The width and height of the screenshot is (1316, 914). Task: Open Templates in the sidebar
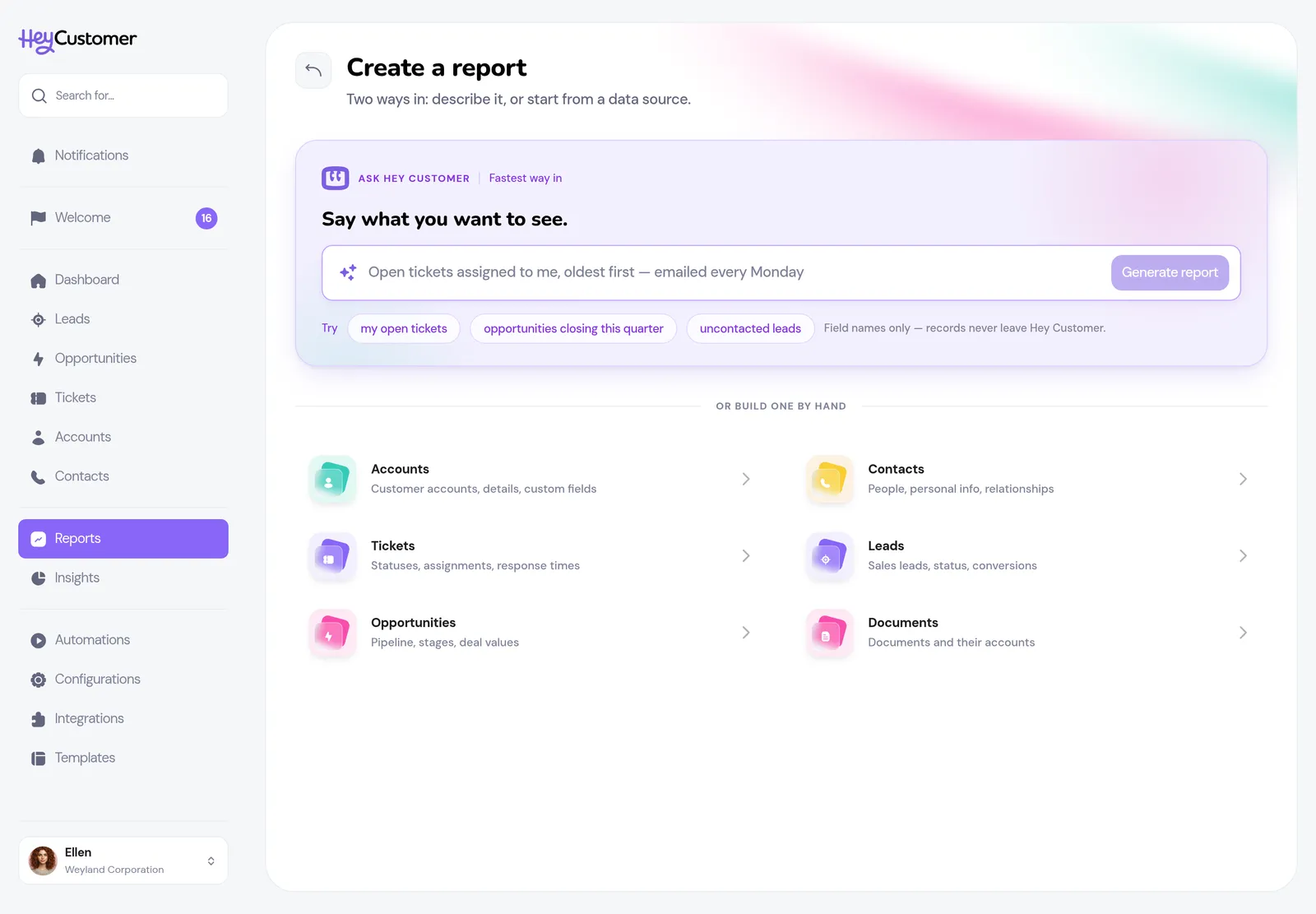123,758
